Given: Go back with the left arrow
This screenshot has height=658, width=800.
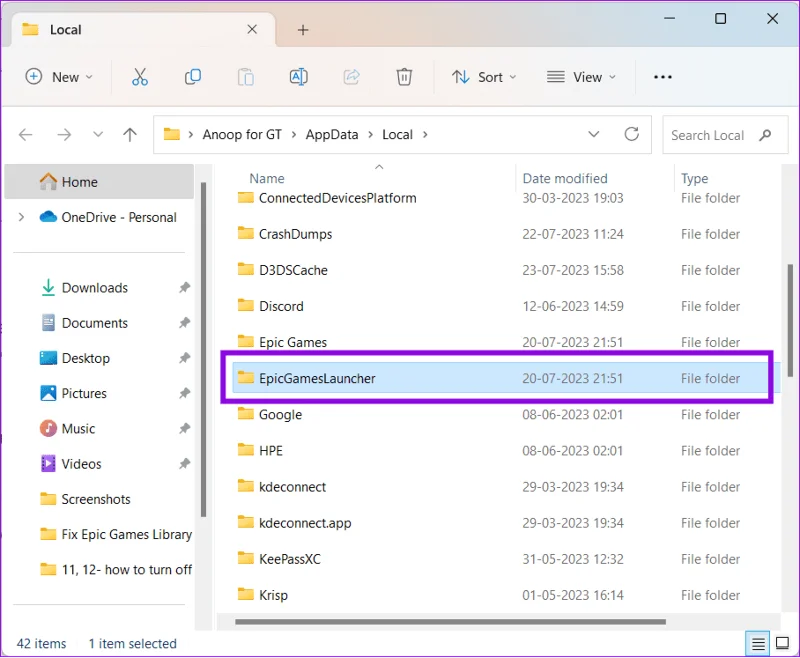Looking at the screenshot, I should 26,135.
